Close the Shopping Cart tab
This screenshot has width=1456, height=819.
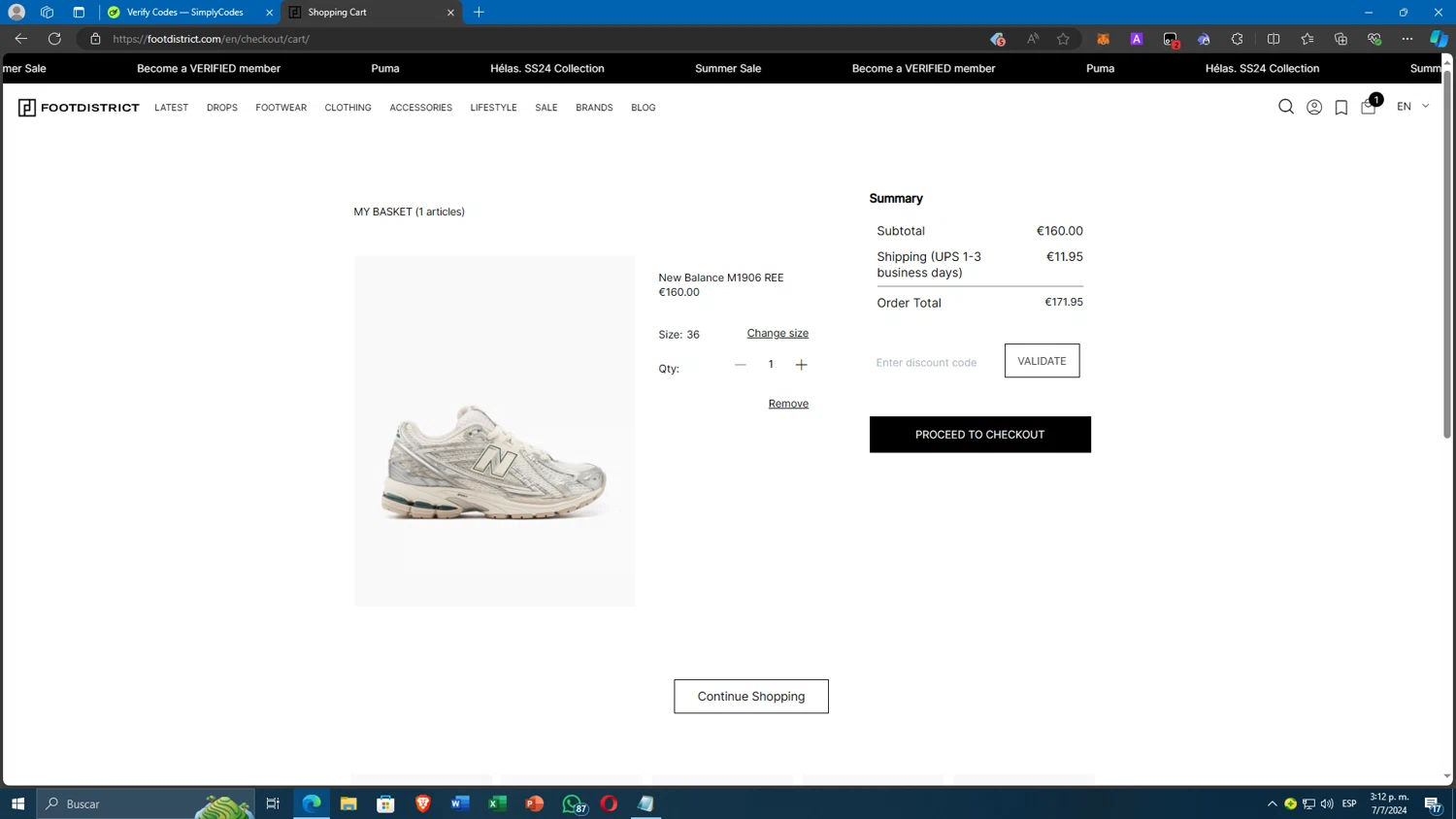click(450, 13)
